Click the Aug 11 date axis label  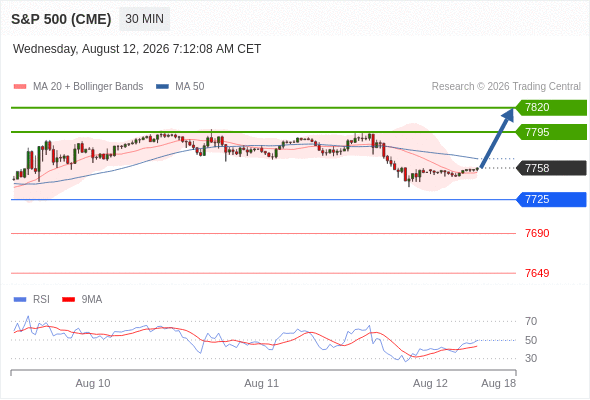click(x=262, y=383)
